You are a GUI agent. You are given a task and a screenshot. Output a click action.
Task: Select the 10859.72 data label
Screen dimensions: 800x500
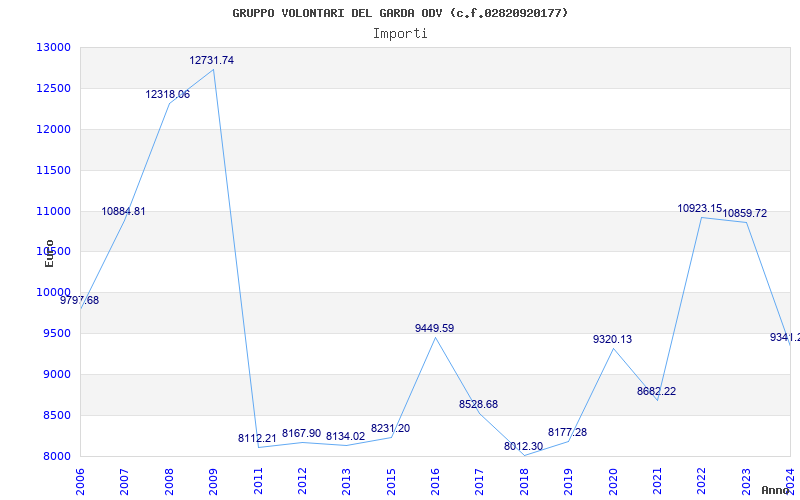745,214
